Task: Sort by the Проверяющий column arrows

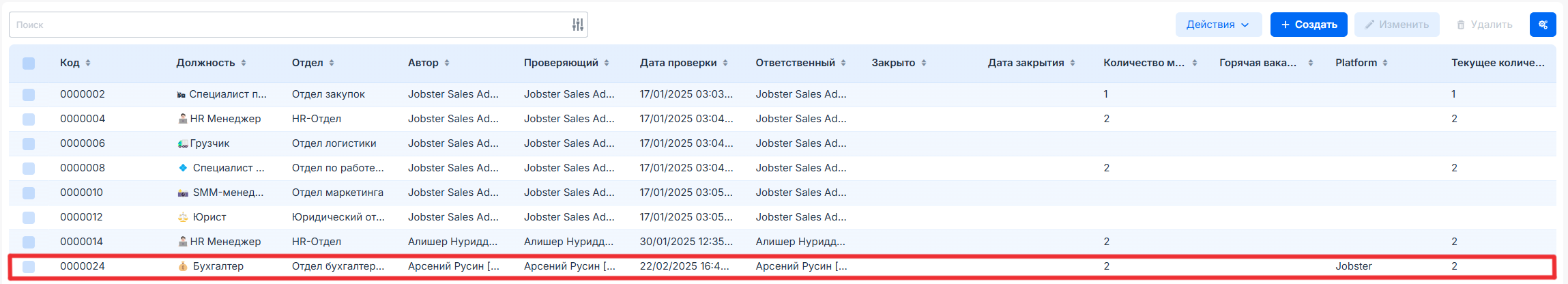Action: (x=607, y=63)
